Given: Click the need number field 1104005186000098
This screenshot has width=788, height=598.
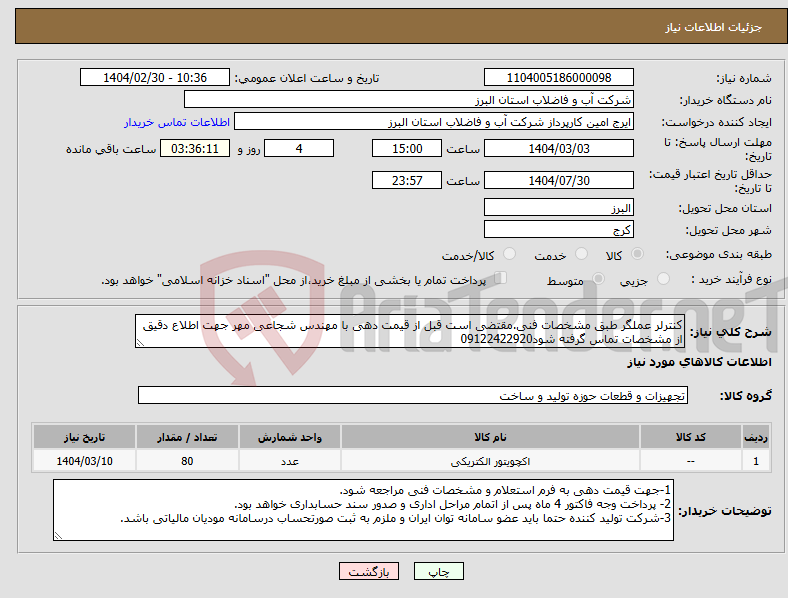Looking at the screenshot, I should 558,77.
